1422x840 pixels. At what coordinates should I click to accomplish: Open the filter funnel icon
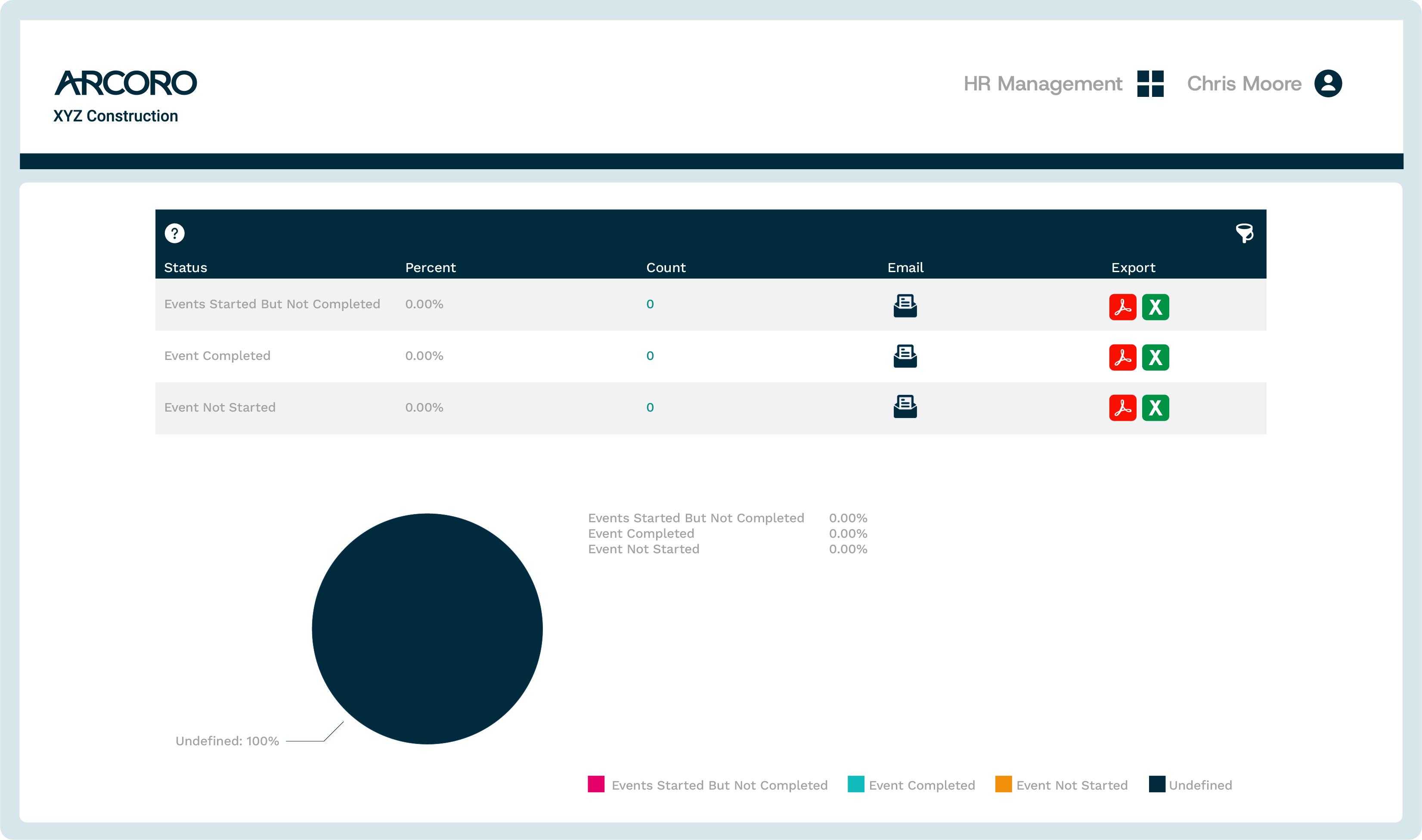[x=1244, y=233]
